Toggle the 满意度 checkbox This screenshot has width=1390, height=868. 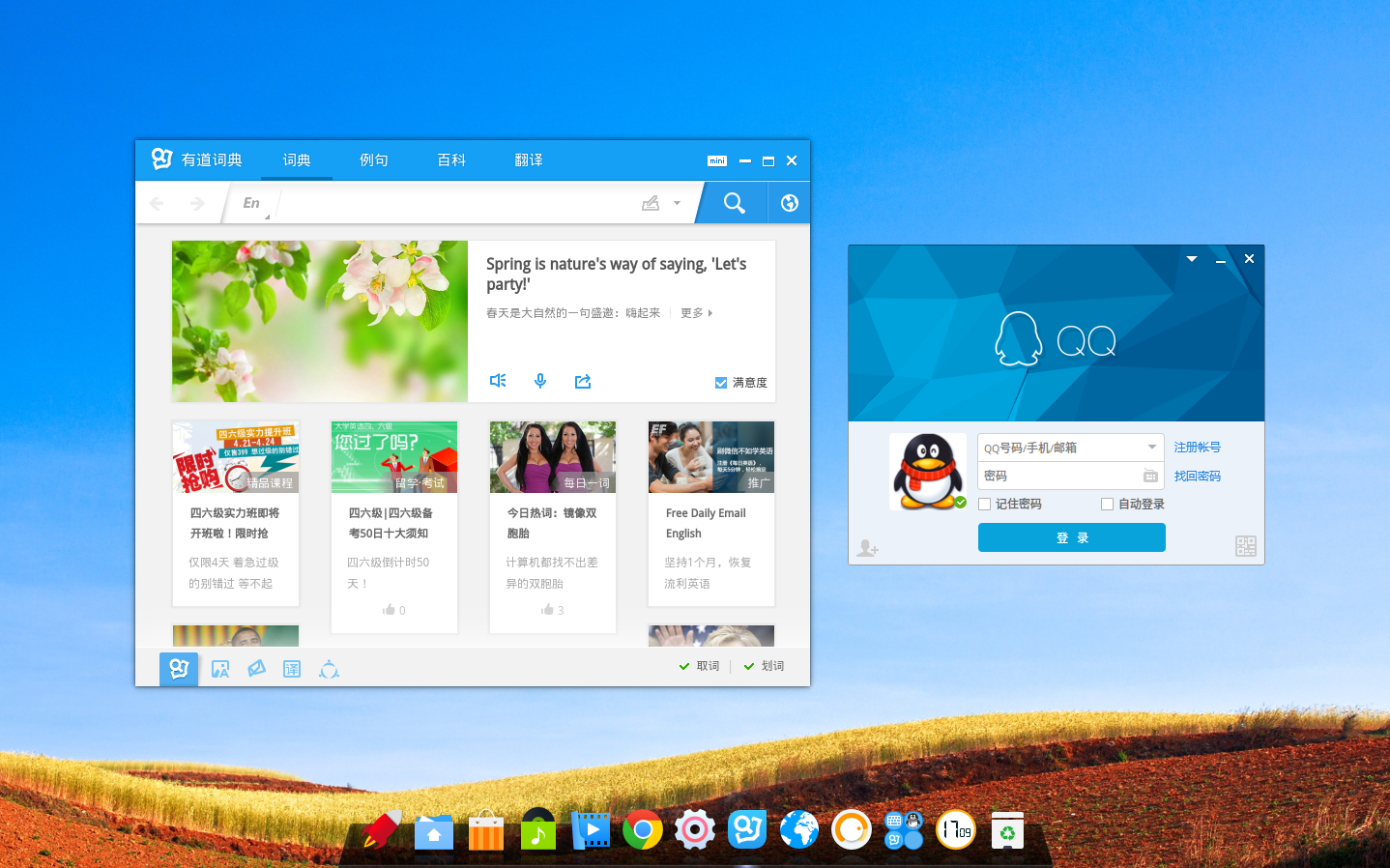click(x=721, y=383)
